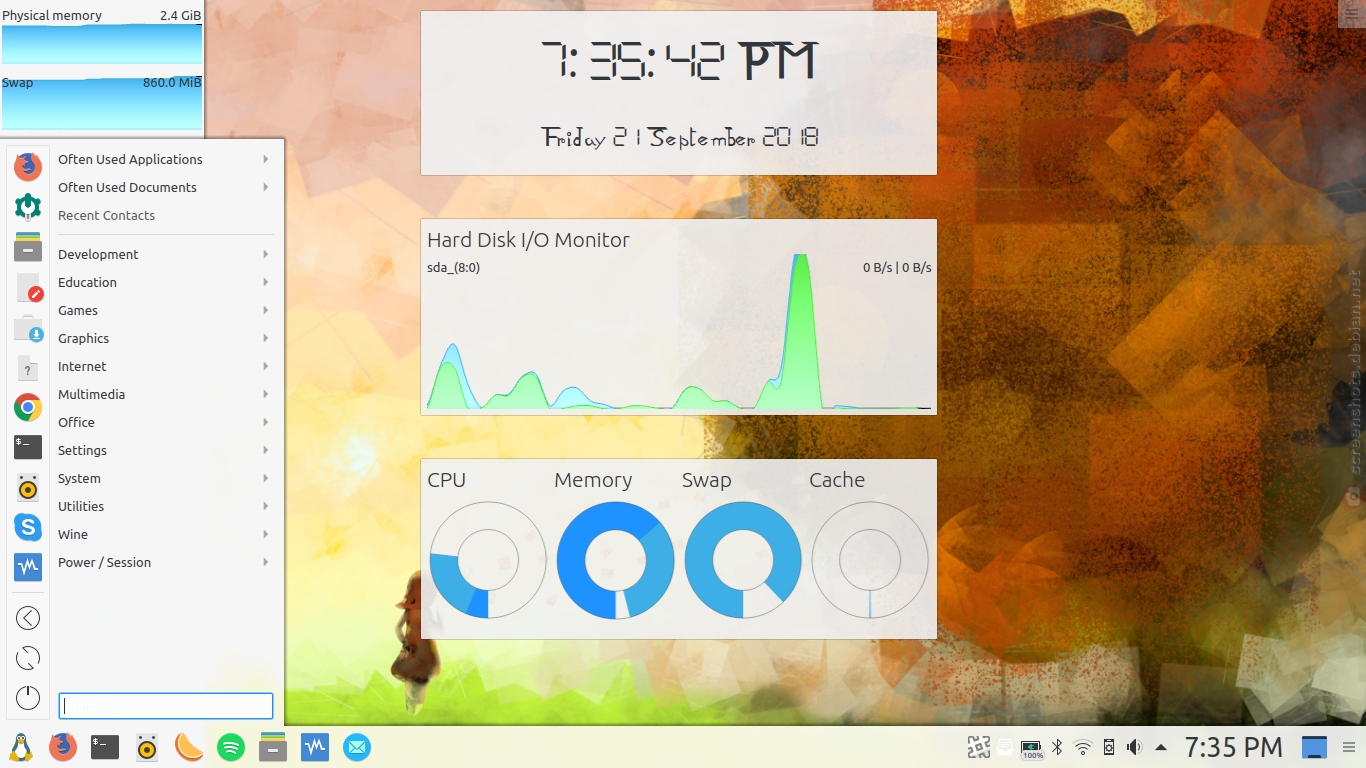Click the Cache usage ring chart
The image size is (1366, 768).
pyautogui.click(x=870, y=560)
